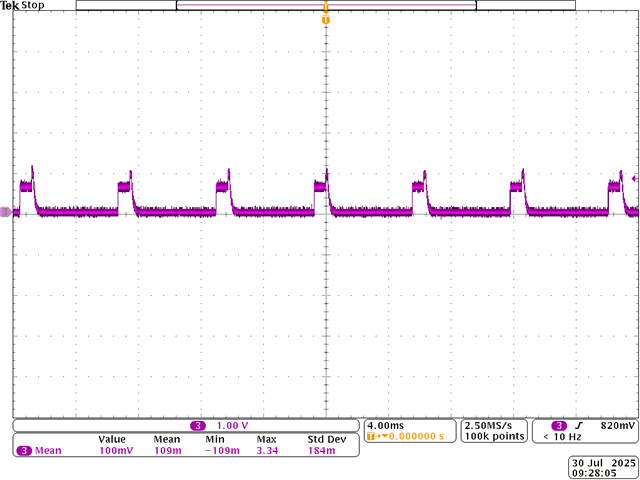Click the 184m standard deviation value
The height and width of the screenshot is (480, 640).
[x=322, y=451]
